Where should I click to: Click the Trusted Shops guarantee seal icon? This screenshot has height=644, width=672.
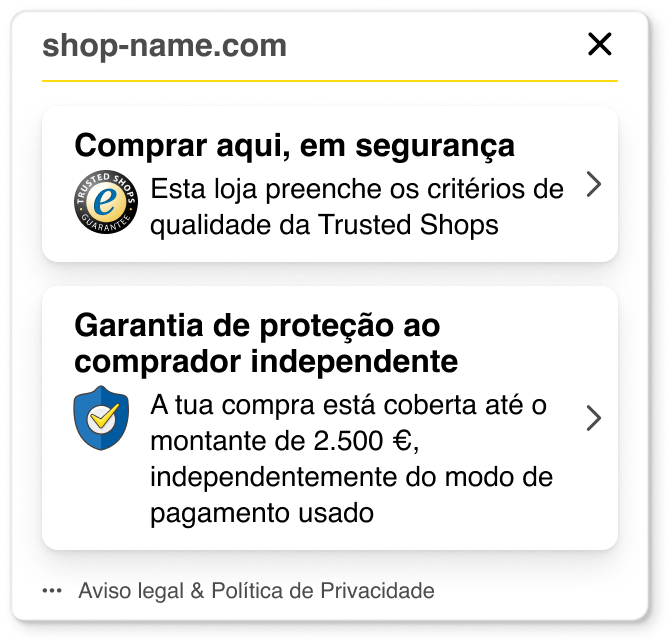(106, 203)
